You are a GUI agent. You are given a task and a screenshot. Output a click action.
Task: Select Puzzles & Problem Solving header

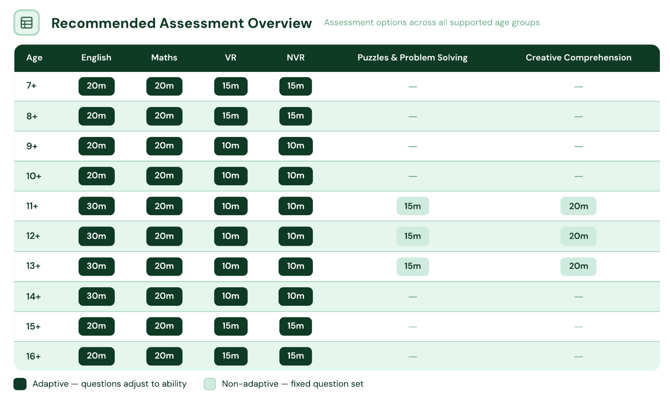tap(412, 58)
